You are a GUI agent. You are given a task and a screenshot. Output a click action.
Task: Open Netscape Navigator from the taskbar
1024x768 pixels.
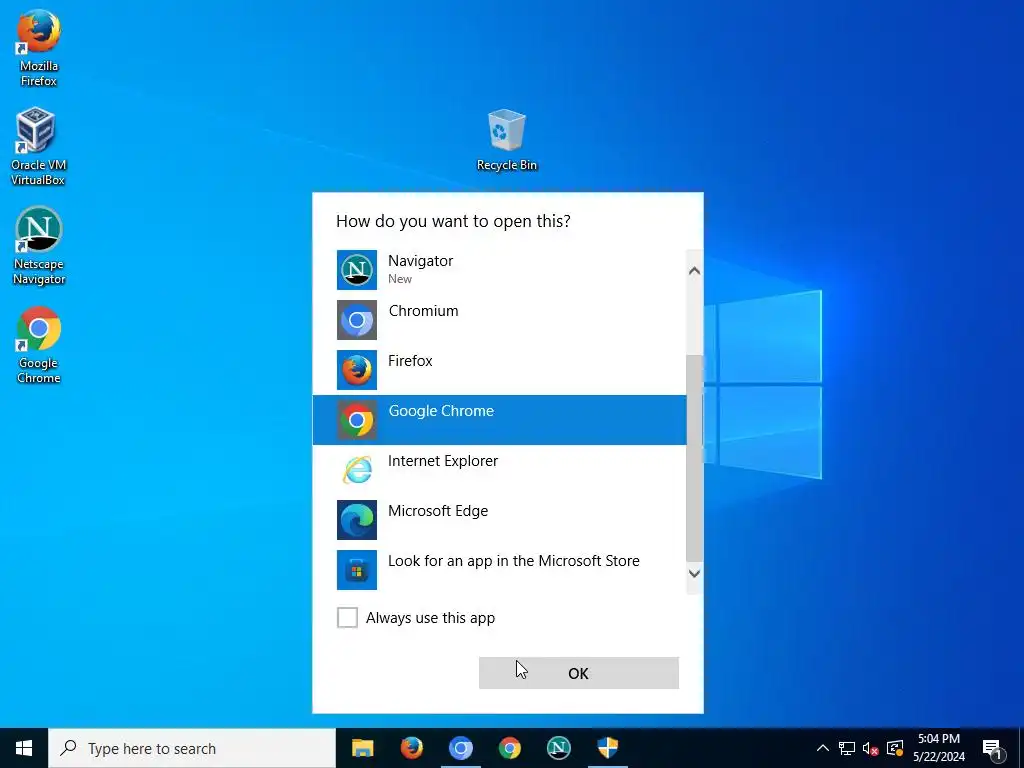[x=558, y=748]
